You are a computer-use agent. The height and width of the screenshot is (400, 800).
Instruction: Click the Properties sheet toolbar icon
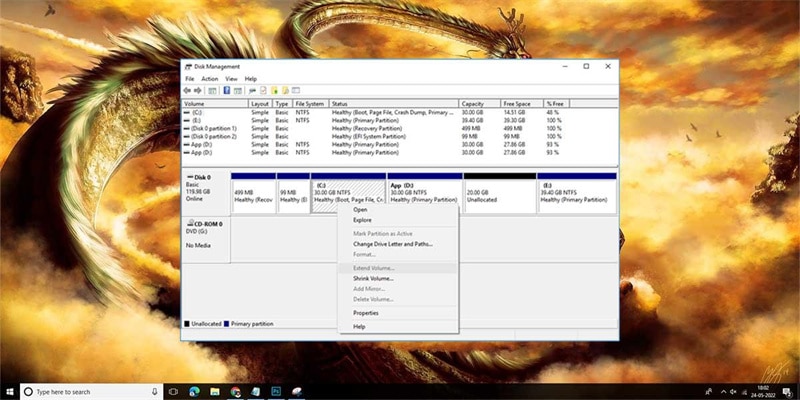(x=263, y=90)
